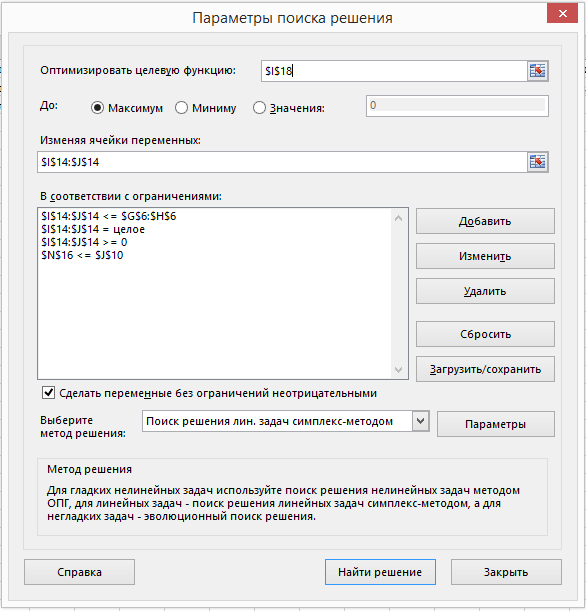The width and height of the screenshot is (586, 611).
Task: Click constraints list scroll up arrow
Action: [398, 218]
